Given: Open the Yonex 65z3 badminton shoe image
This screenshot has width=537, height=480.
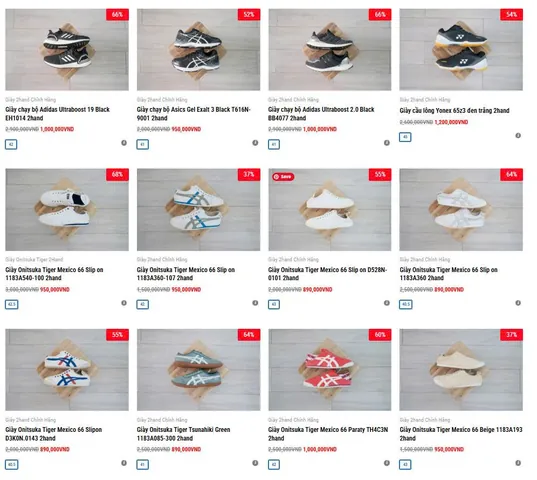Looking at the screenshot, I should 461,50.
